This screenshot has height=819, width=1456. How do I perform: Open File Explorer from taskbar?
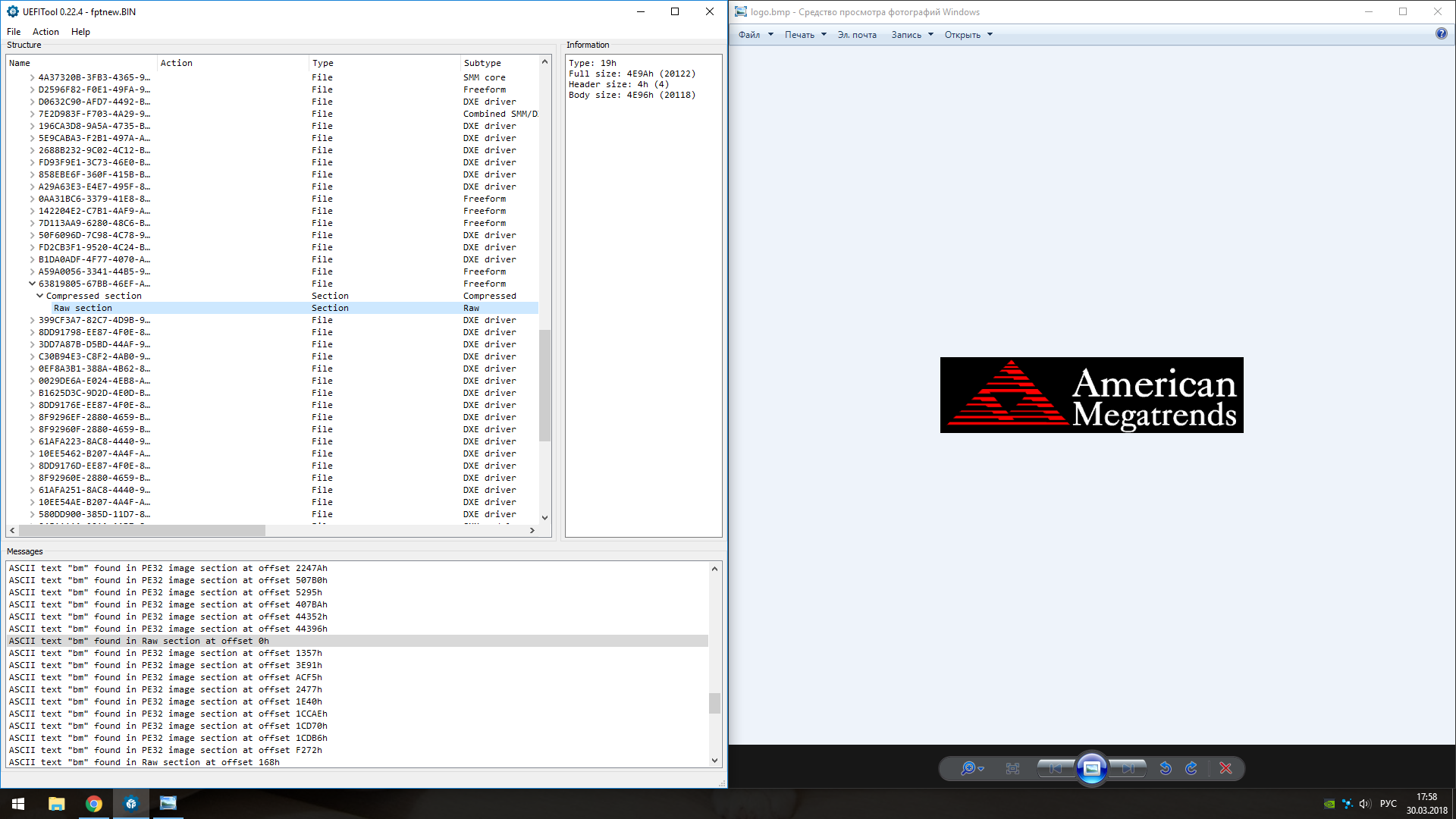pos(57,804)
